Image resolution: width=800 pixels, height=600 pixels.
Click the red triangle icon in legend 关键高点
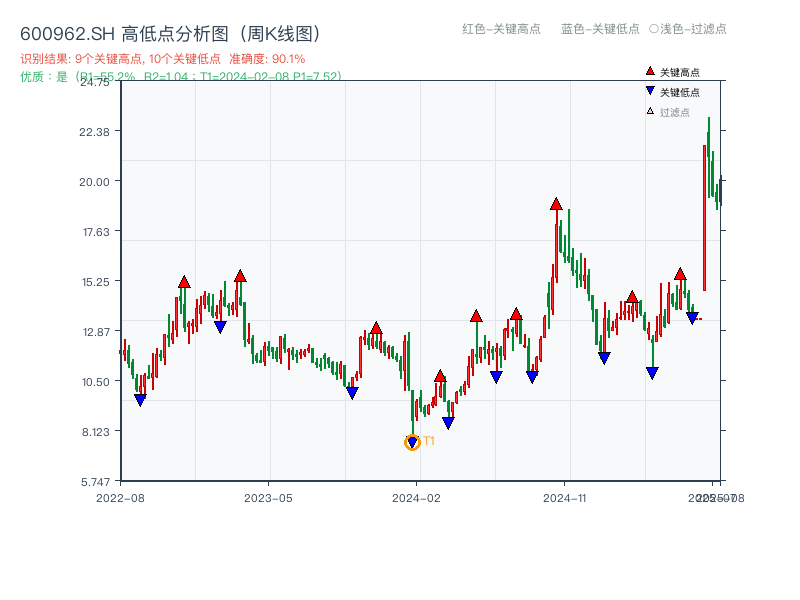pos(650,71)
